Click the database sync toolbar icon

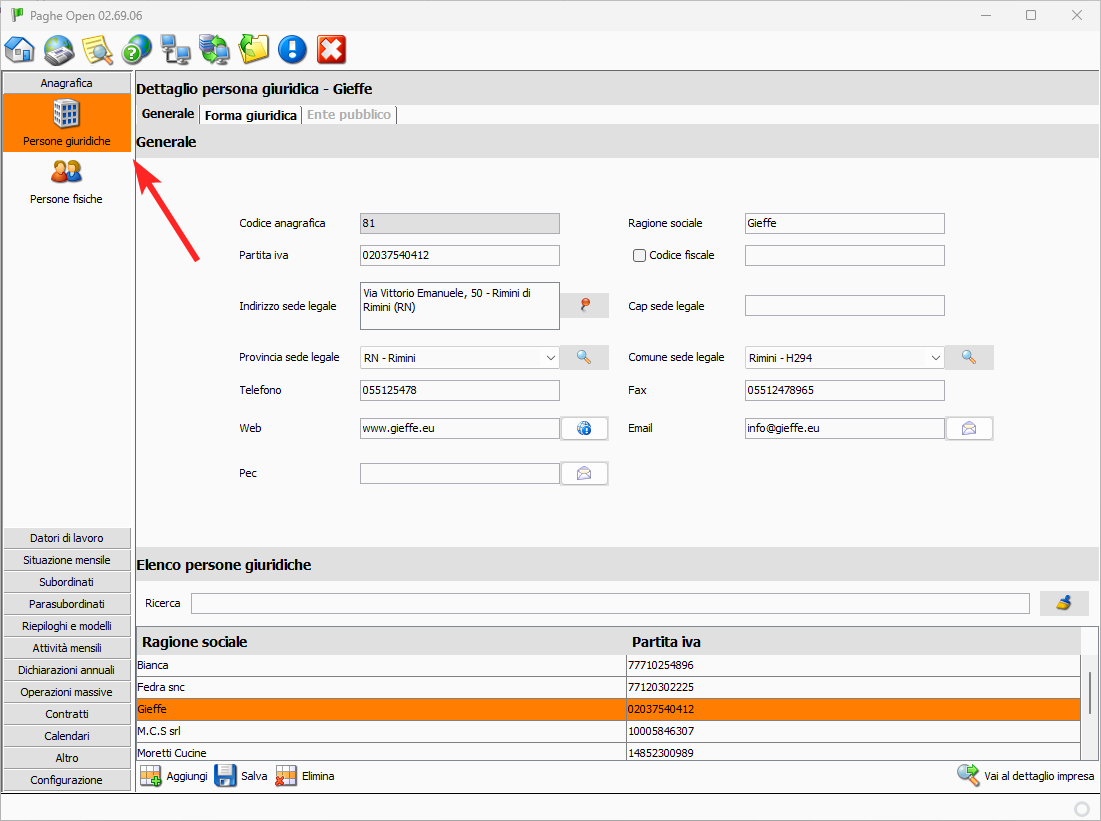(x=214, y=49)
